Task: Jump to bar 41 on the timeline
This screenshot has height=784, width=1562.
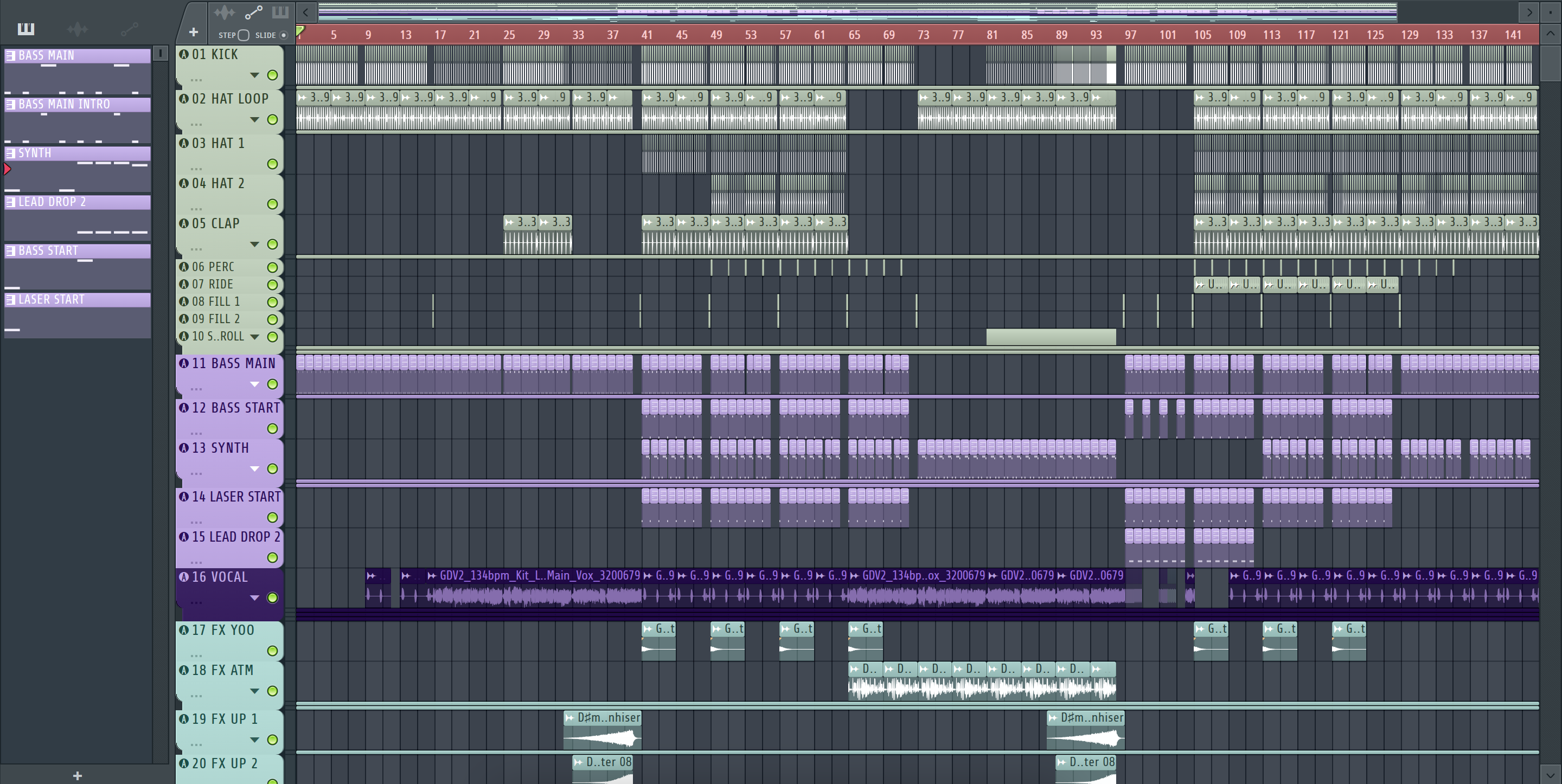Action: (x=647, y=35)
